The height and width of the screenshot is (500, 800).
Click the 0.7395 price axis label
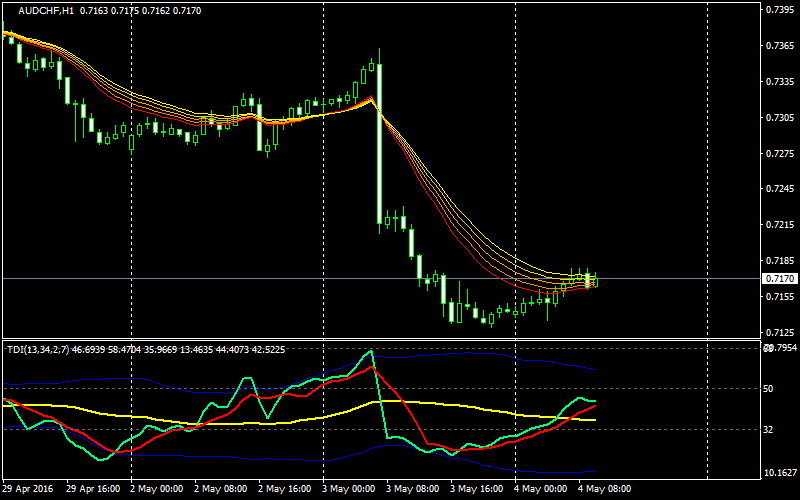coord(778,10)
